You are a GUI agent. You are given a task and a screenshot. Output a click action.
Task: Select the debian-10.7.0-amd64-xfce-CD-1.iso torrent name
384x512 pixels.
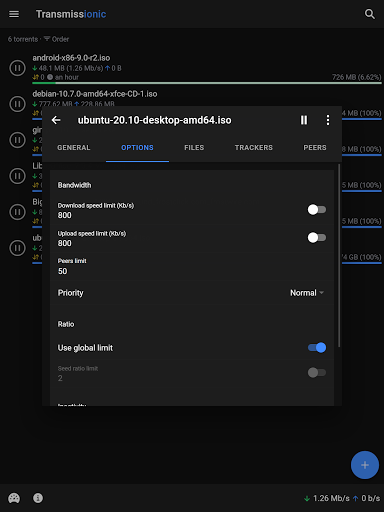(x=95, y=94)
